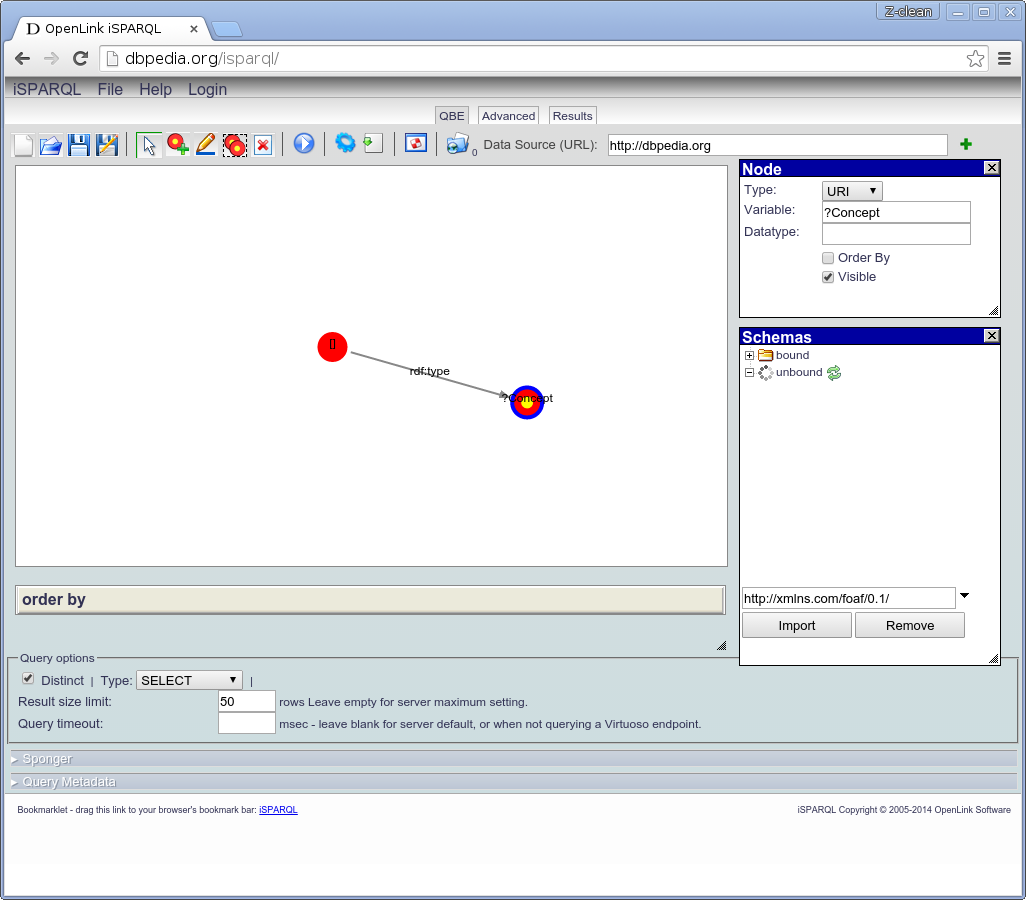The width and height of the screenshot is (1026, 900).
Task: Open the query Type SELECT dropdown
Action: pos(189,680)
